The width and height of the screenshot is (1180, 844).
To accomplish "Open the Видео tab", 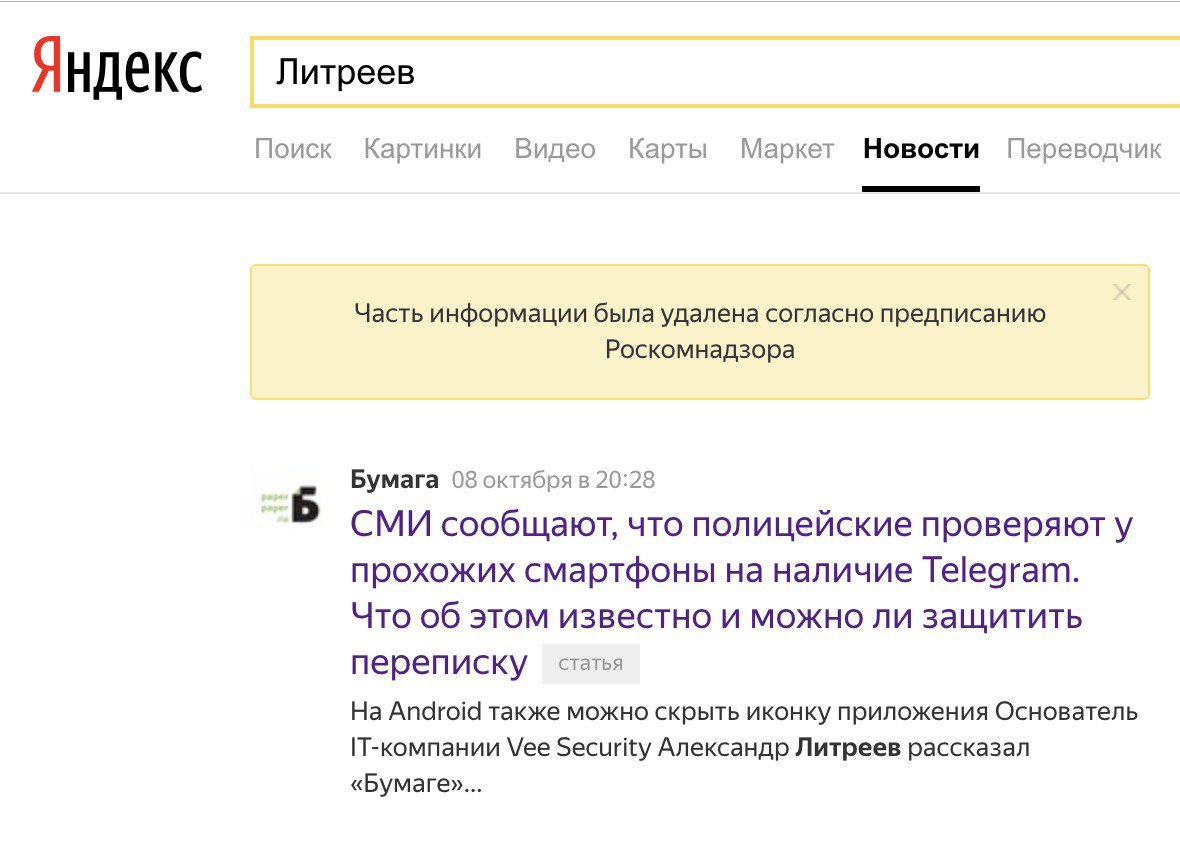I will coord(555,149).
